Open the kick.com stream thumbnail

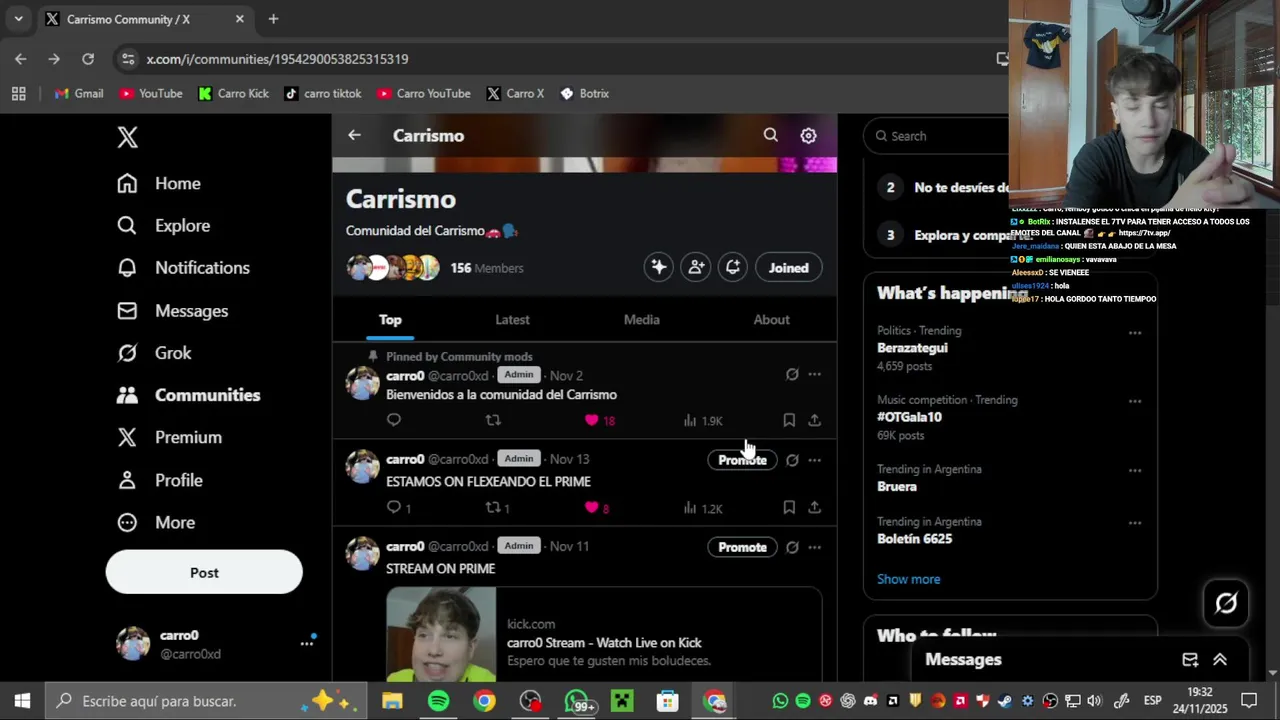[441, 634]
